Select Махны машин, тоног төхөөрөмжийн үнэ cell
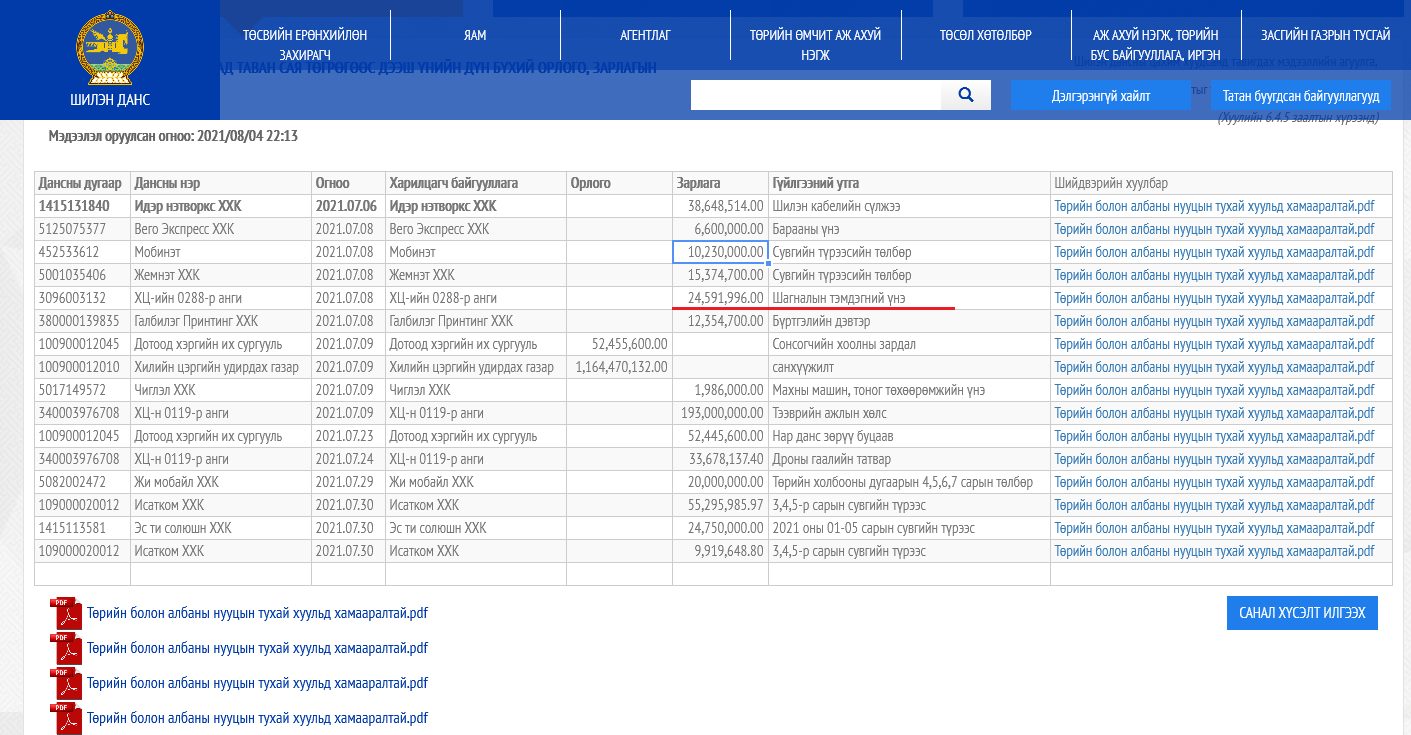 click(x=909, y=390)
